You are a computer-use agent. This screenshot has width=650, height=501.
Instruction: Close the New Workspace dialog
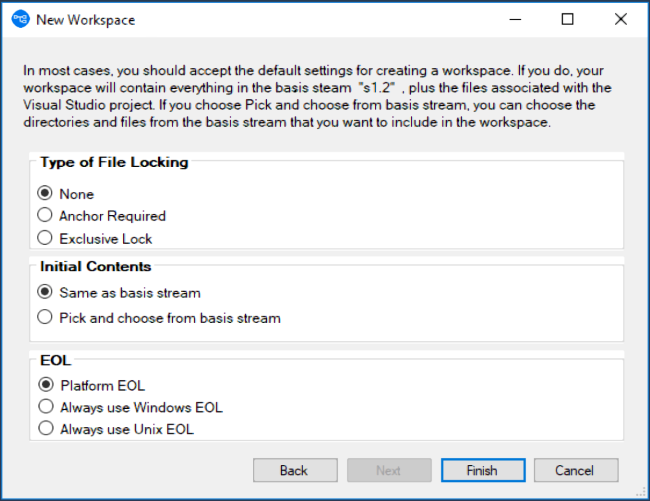pyautogui.click(x=620, y=19)
